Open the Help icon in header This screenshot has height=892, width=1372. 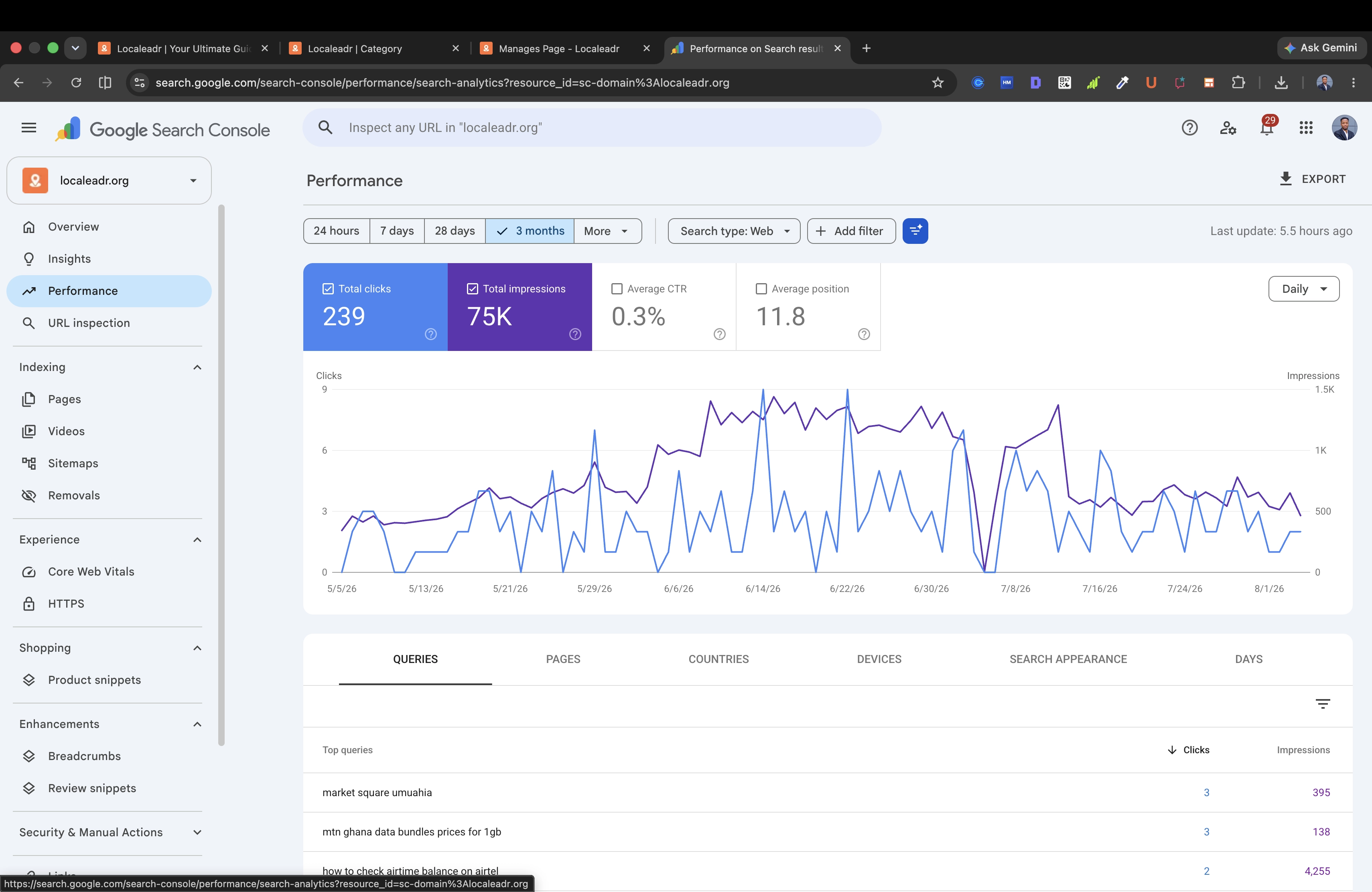(1189, 128)
